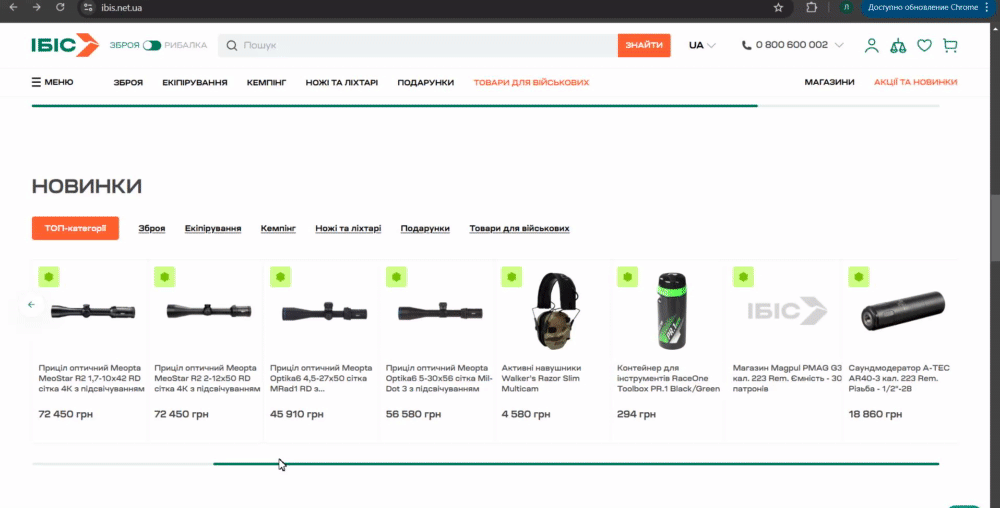Open the user account profile icon
The height and width of the screenshot is (508, 1000).
click(872, 45)
